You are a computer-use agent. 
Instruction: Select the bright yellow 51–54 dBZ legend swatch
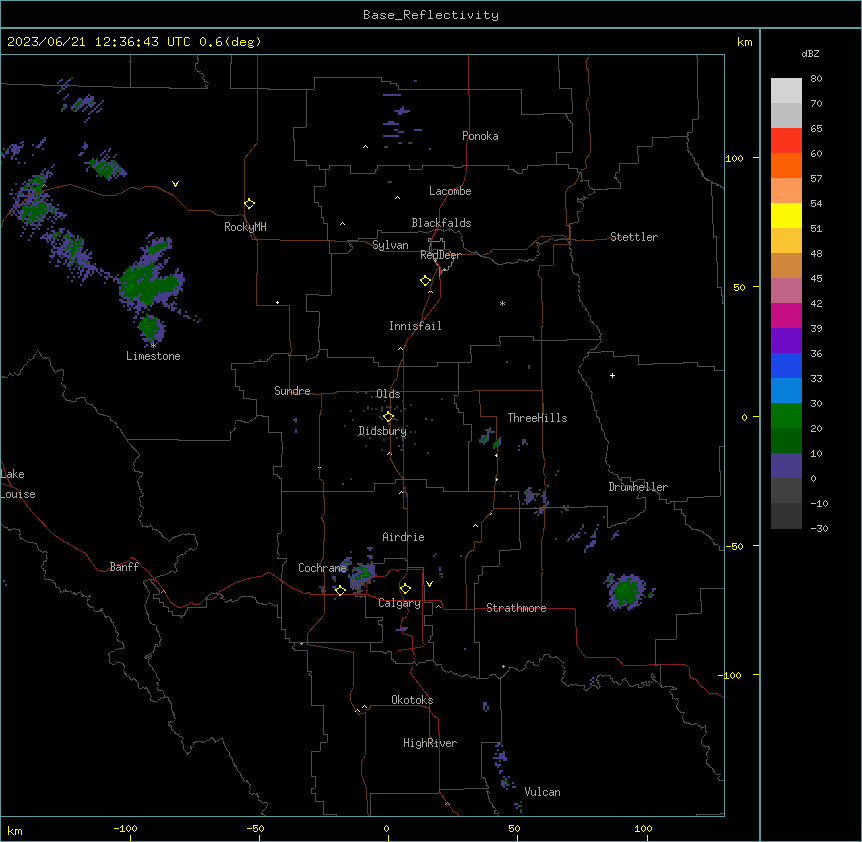pyautogui.click(x=786, y=215)
